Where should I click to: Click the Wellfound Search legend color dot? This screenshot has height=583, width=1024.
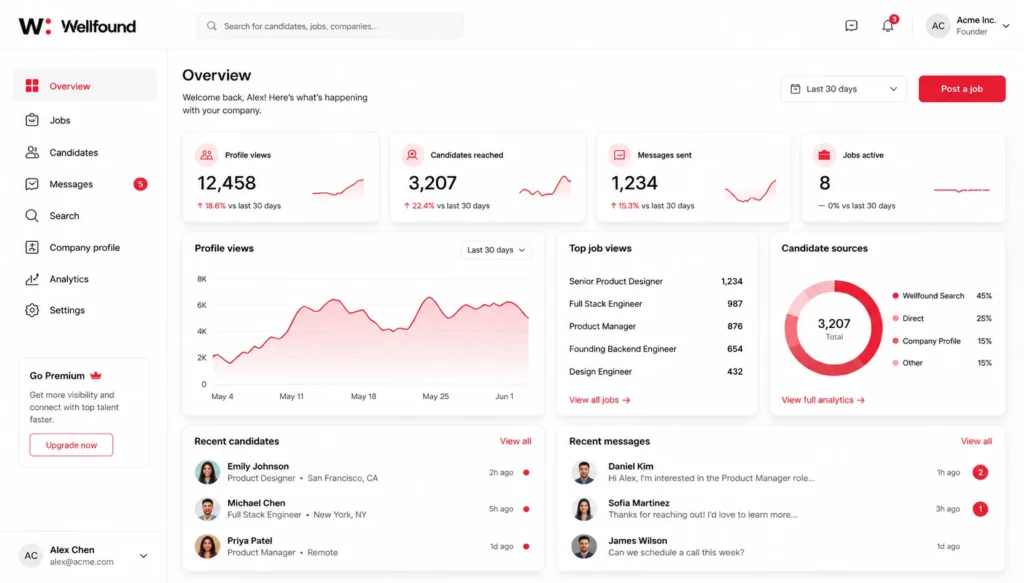click(895, 296)
